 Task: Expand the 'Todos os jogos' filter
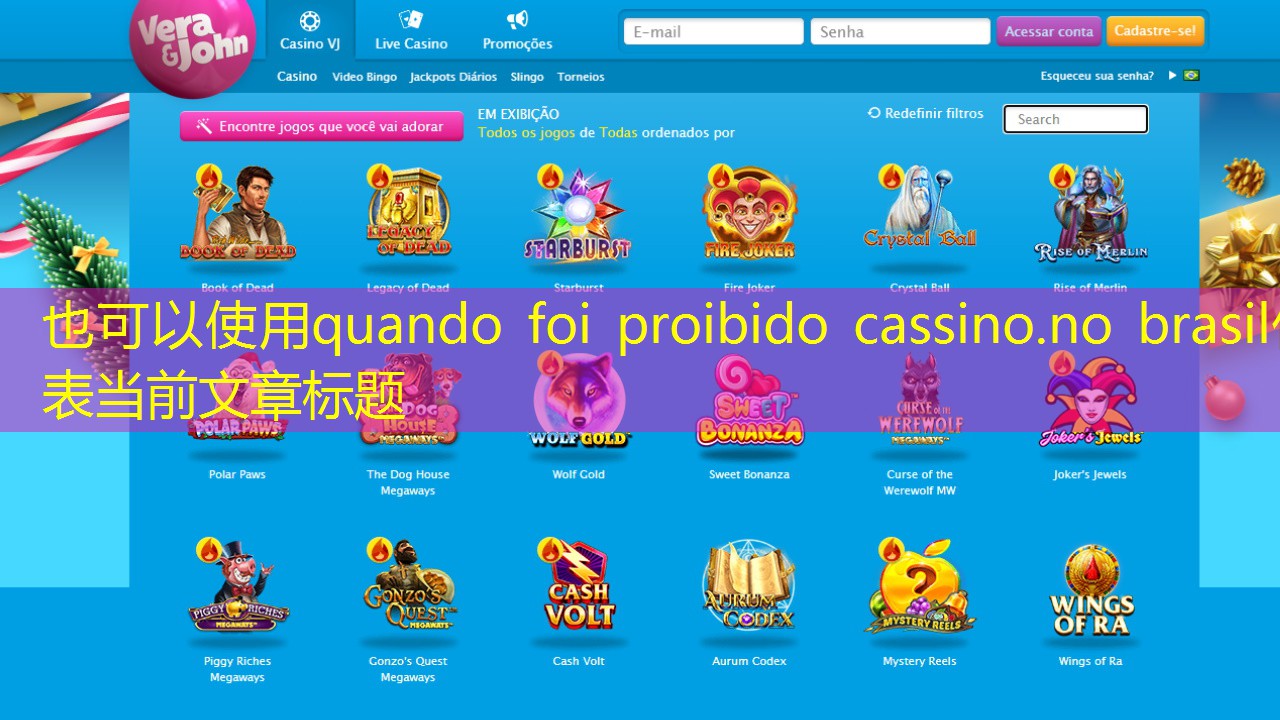pos(526,132)
